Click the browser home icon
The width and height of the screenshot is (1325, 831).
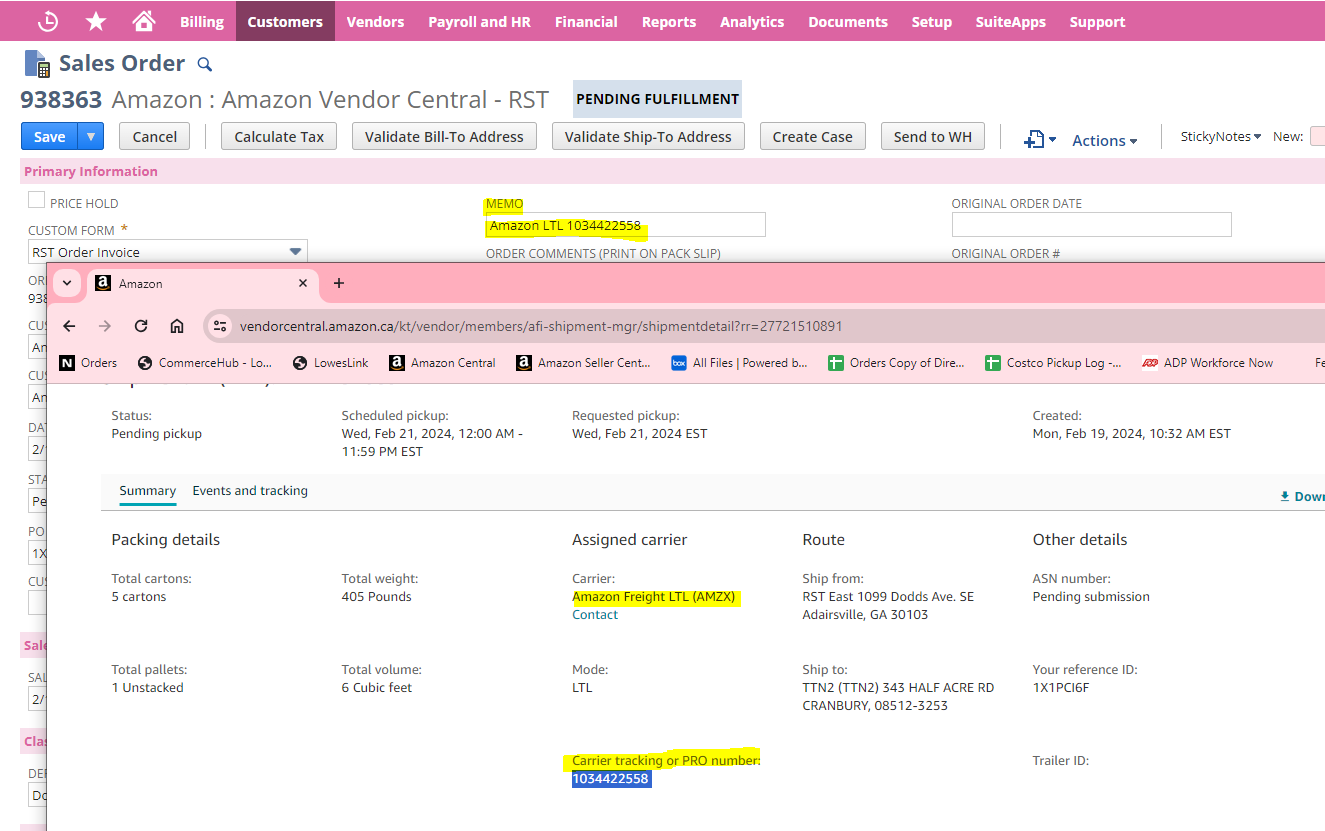click(x=177, y=326)
